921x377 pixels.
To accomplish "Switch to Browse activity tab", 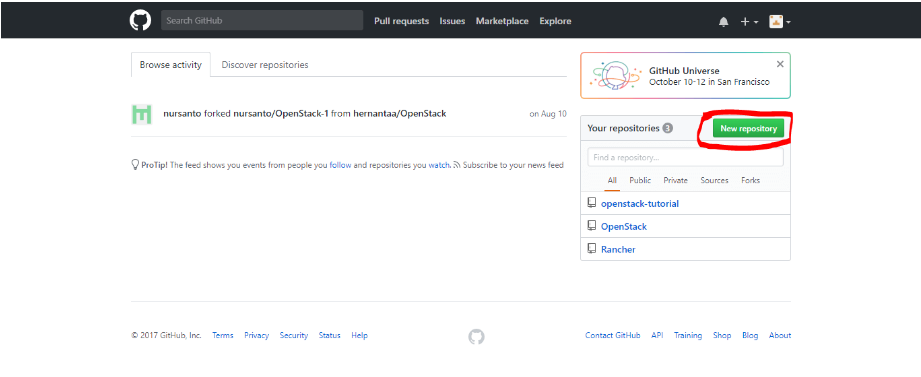I will pos(171,65).
